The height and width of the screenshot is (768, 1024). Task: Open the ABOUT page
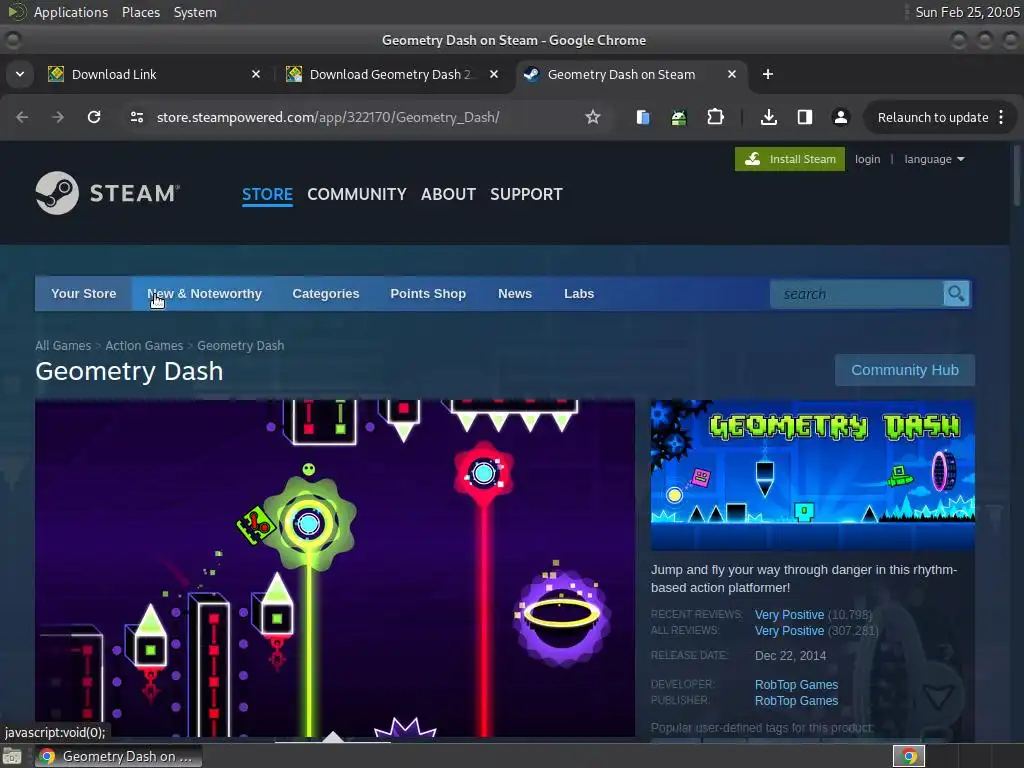pyautogui.click(x=448, y=194)
